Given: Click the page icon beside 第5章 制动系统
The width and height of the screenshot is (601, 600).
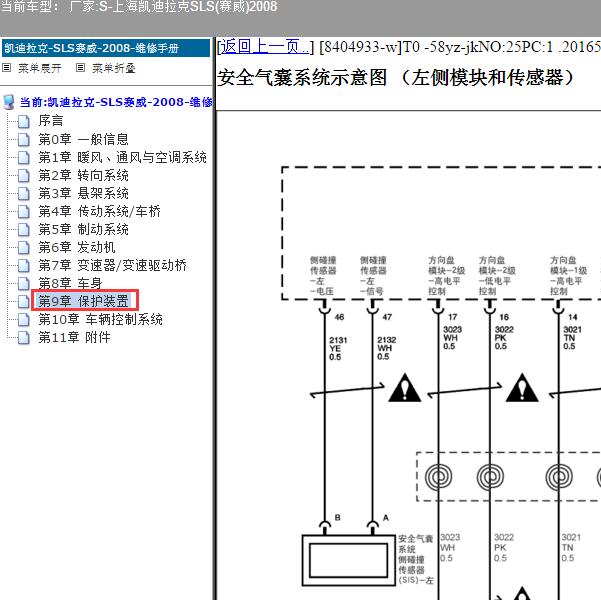Looking at the screenshot, I should pos(24,230).
